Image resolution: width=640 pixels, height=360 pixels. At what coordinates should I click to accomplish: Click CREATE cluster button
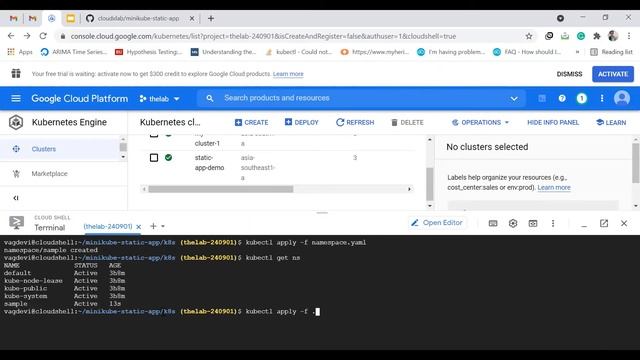click(251, 122)
